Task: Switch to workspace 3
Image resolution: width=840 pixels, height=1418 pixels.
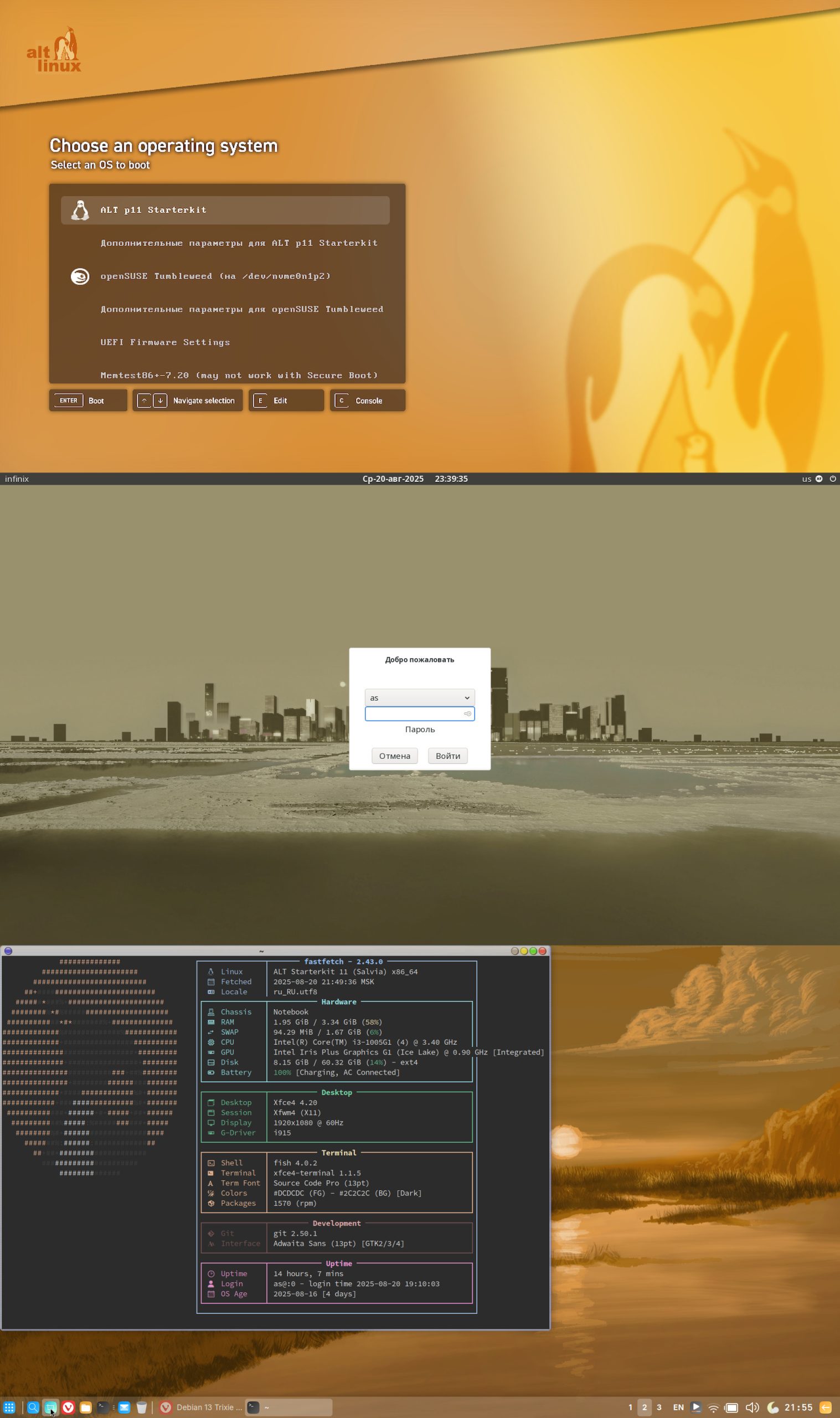Action: [x=659, y=1407]
